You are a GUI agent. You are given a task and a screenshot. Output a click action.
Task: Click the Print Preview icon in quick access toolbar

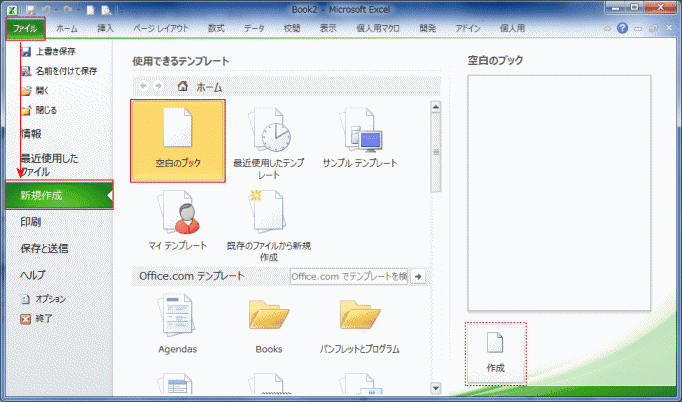(x=106, y=10)
